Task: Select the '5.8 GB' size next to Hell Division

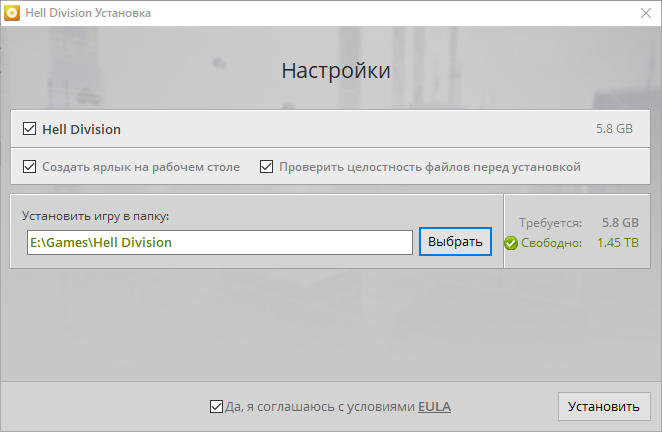Action: coord(614,129)
